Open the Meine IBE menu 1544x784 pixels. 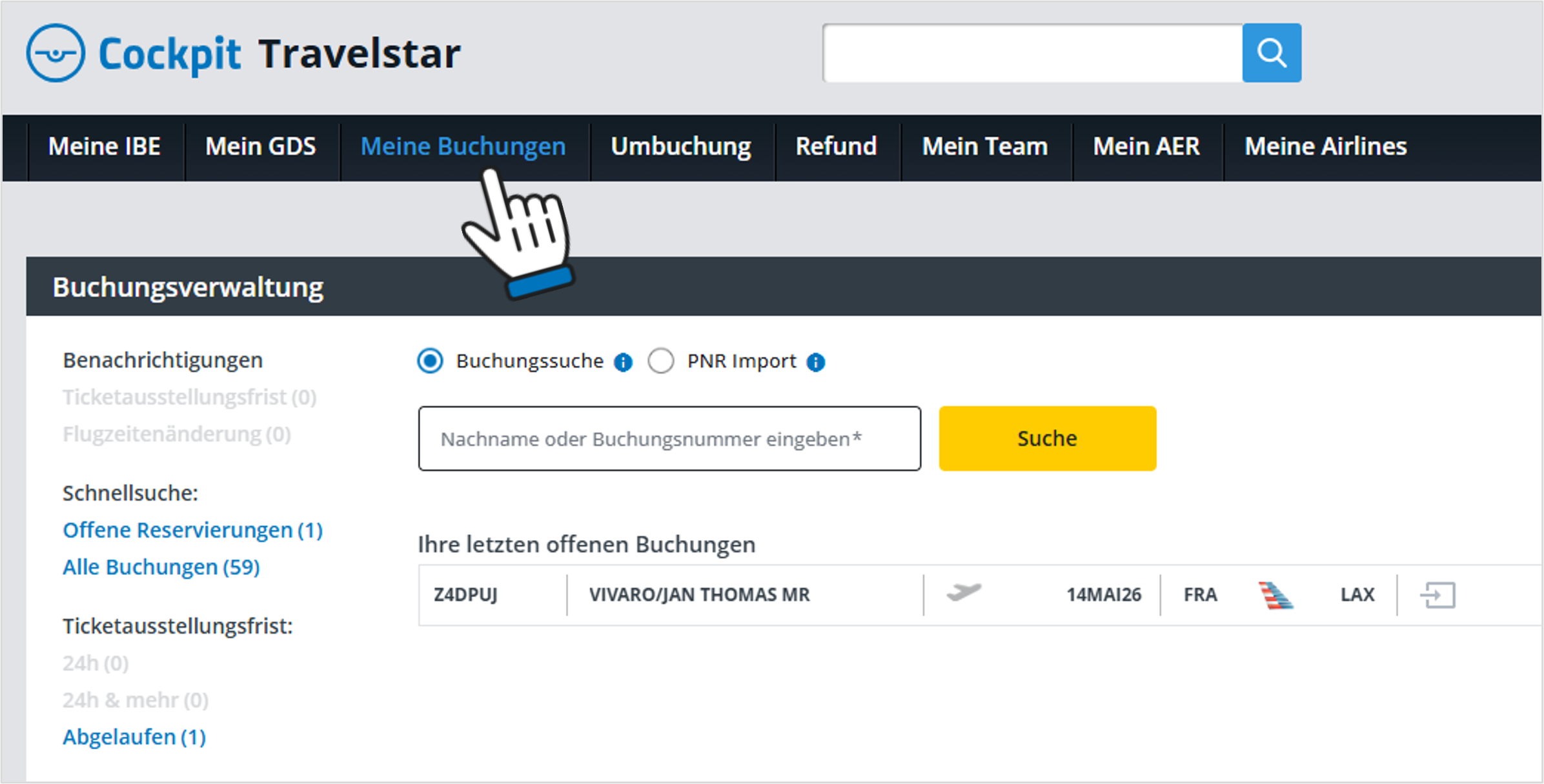click(x=105, y=147)
